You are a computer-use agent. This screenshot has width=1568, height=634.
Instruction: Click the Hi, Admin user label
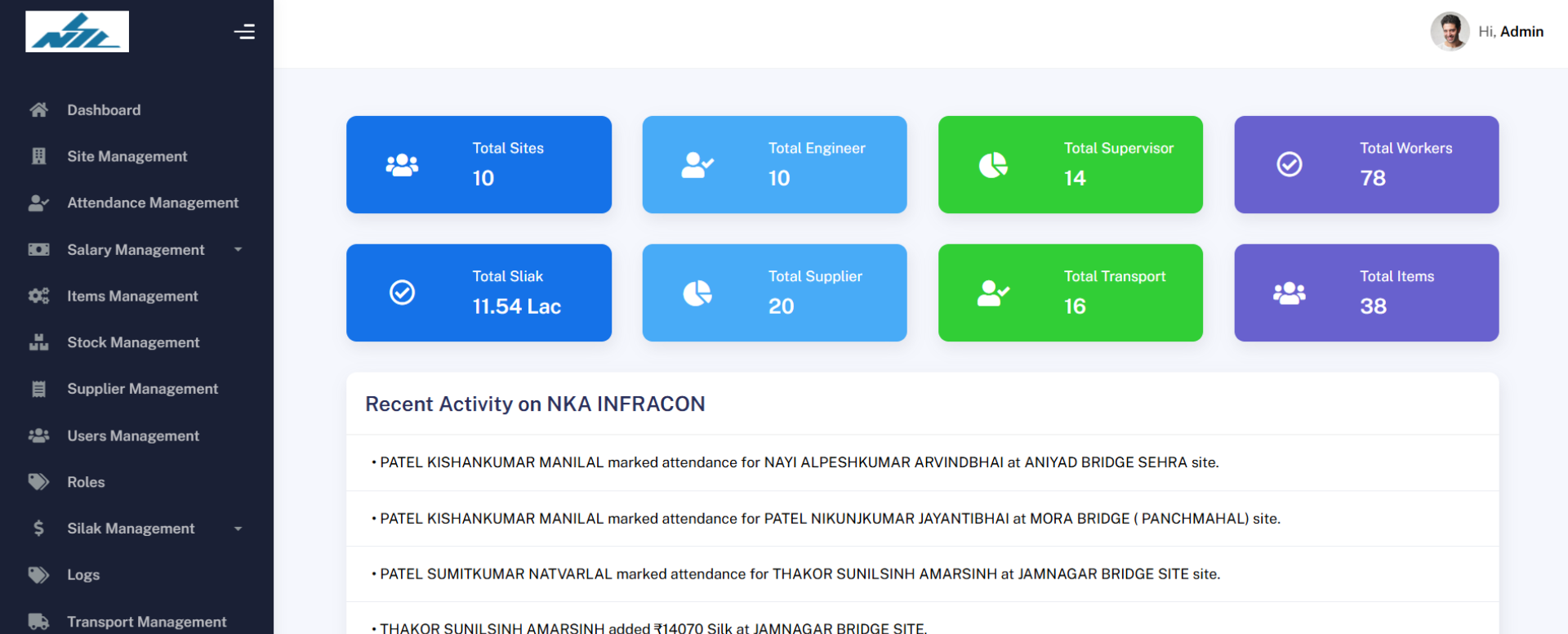[x=1510, y=32]
